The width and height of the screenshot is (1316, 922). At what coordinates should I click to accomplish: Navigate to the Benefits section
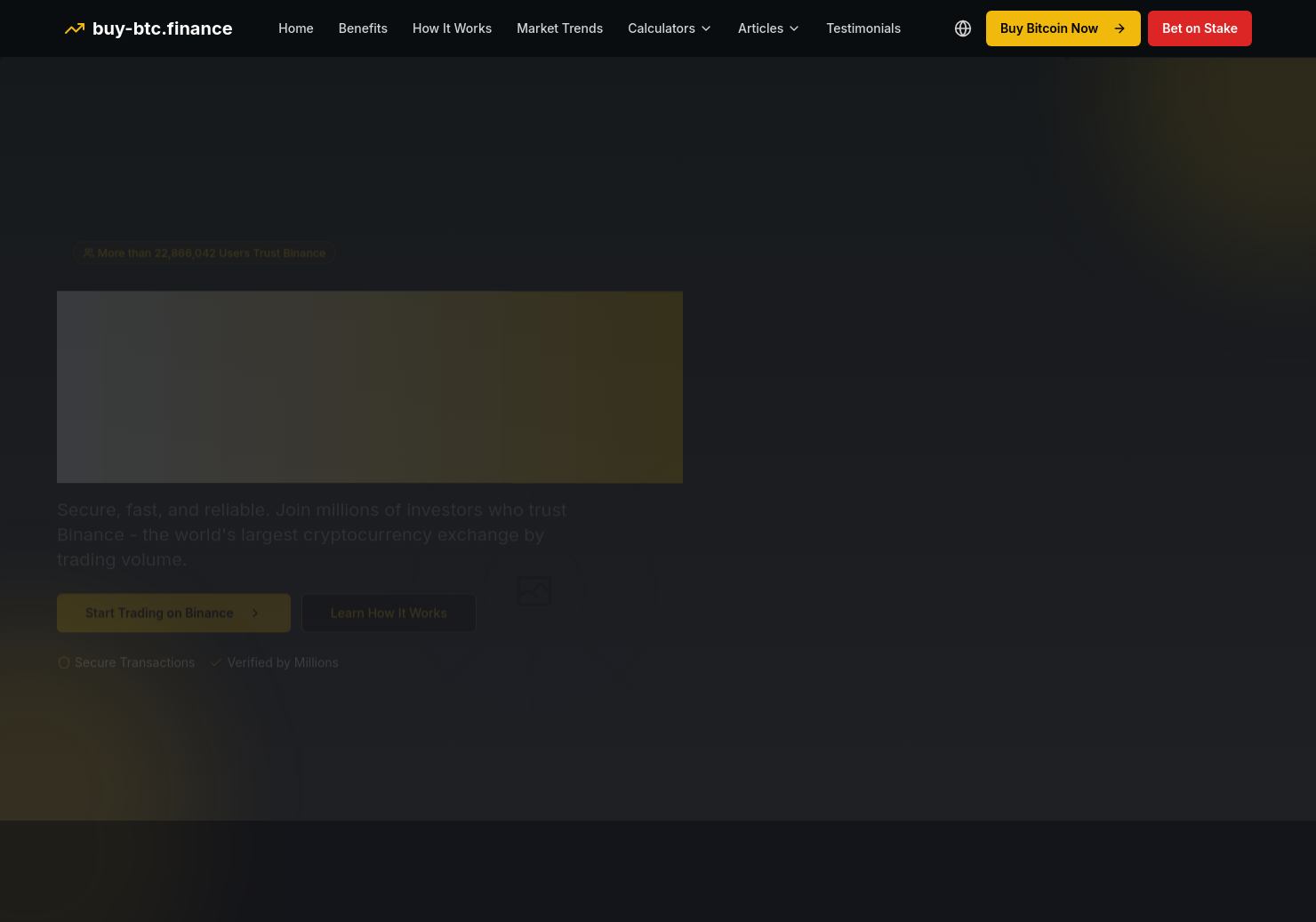[x=363, y=28]
